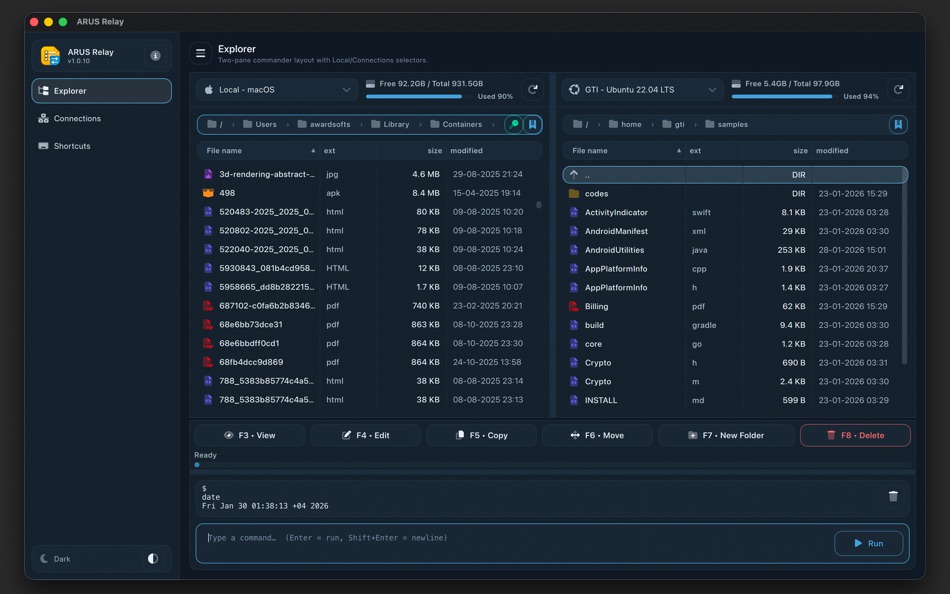Click the F8 Delete button

pos(855,435)
